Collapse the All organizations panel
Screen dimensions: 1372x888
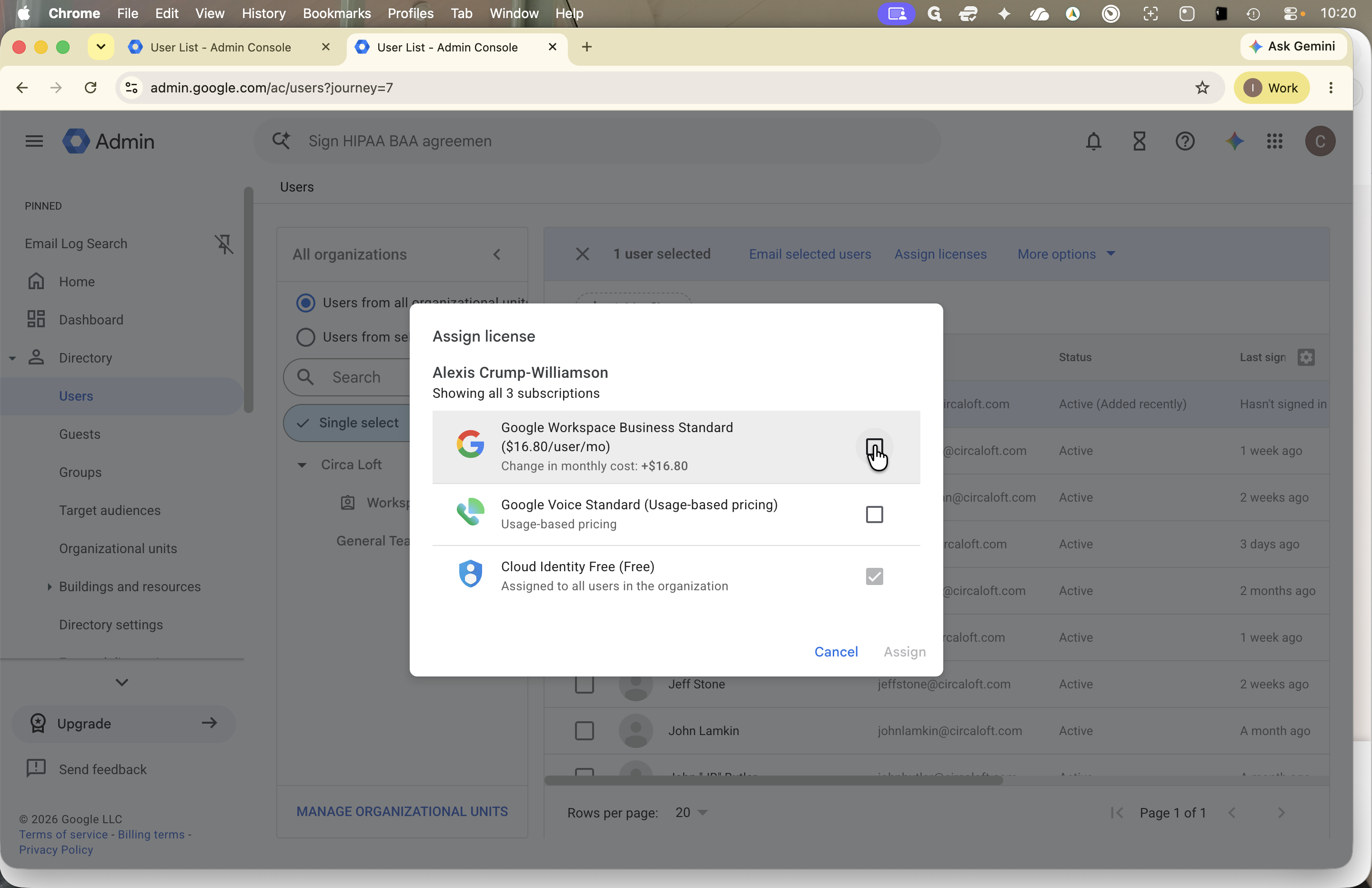[497, 254]
